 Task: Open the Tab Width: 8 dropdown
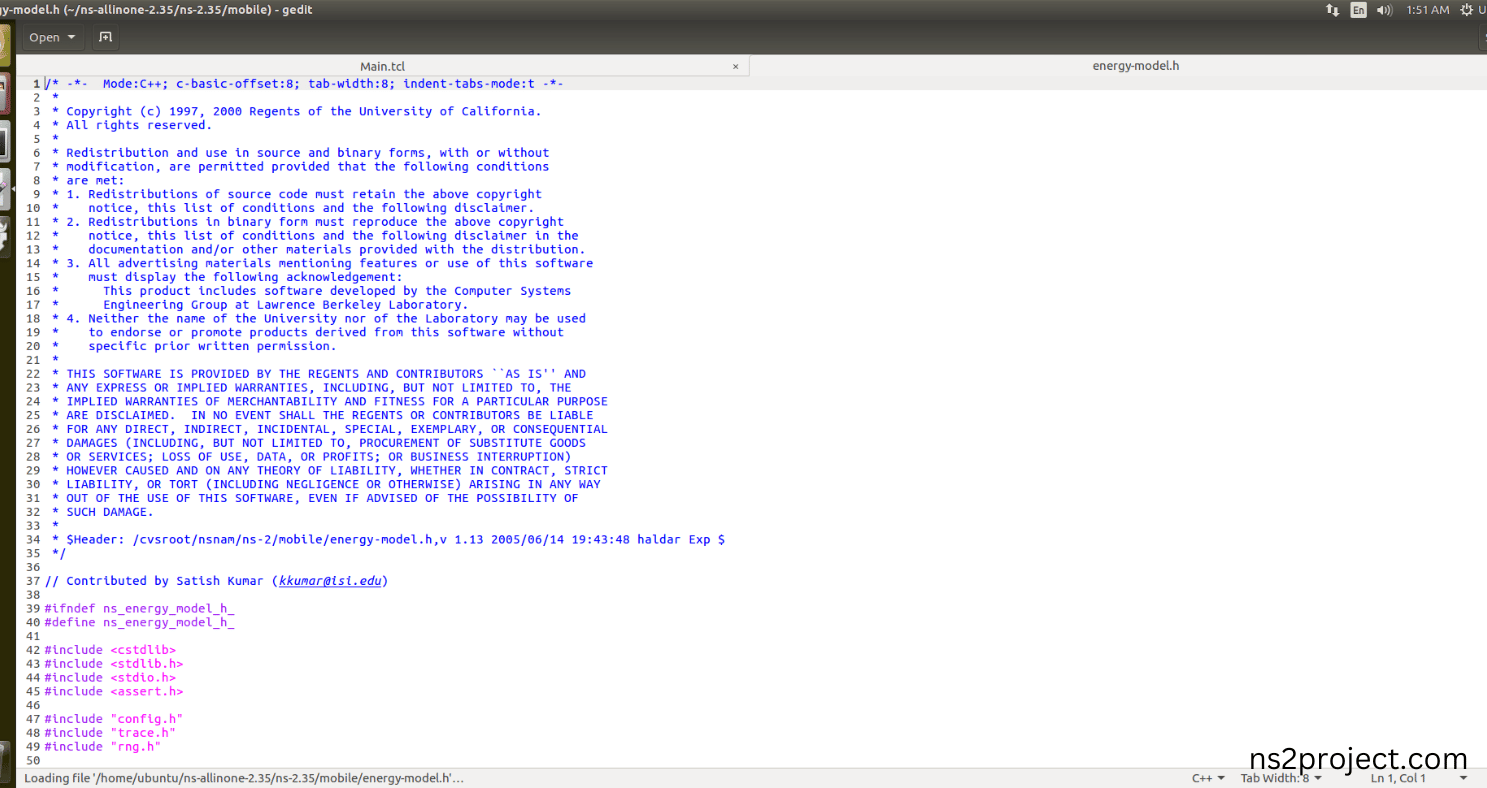click(x=1281, y=778)
